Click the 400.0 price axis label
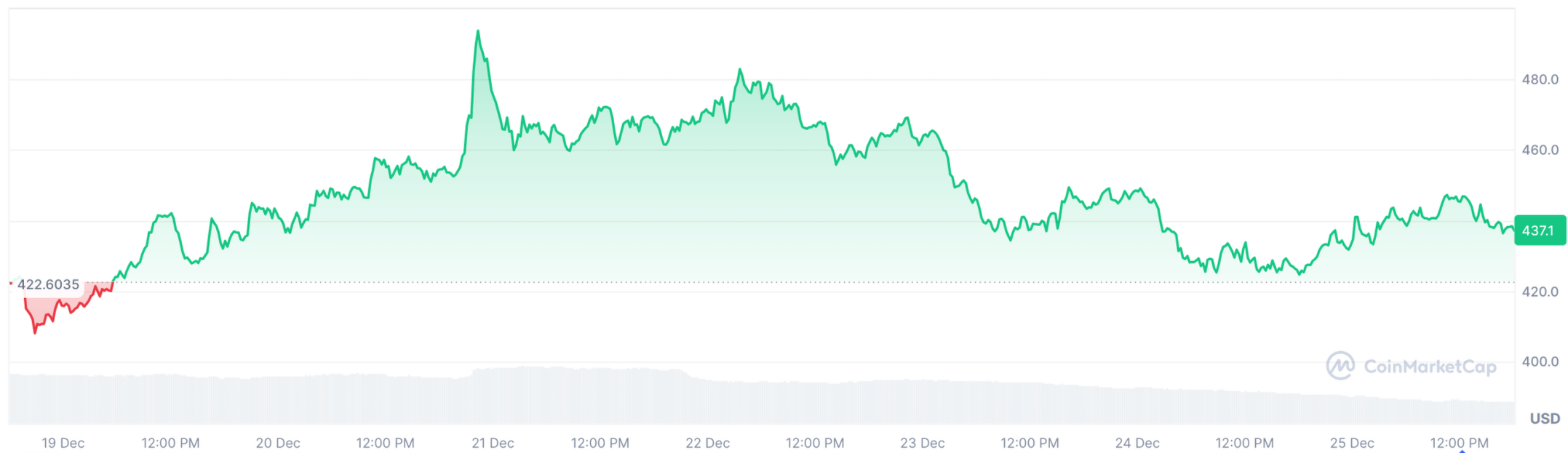Image resolution: width=1568 pixels, height=453 pixels. (1540, 361)
